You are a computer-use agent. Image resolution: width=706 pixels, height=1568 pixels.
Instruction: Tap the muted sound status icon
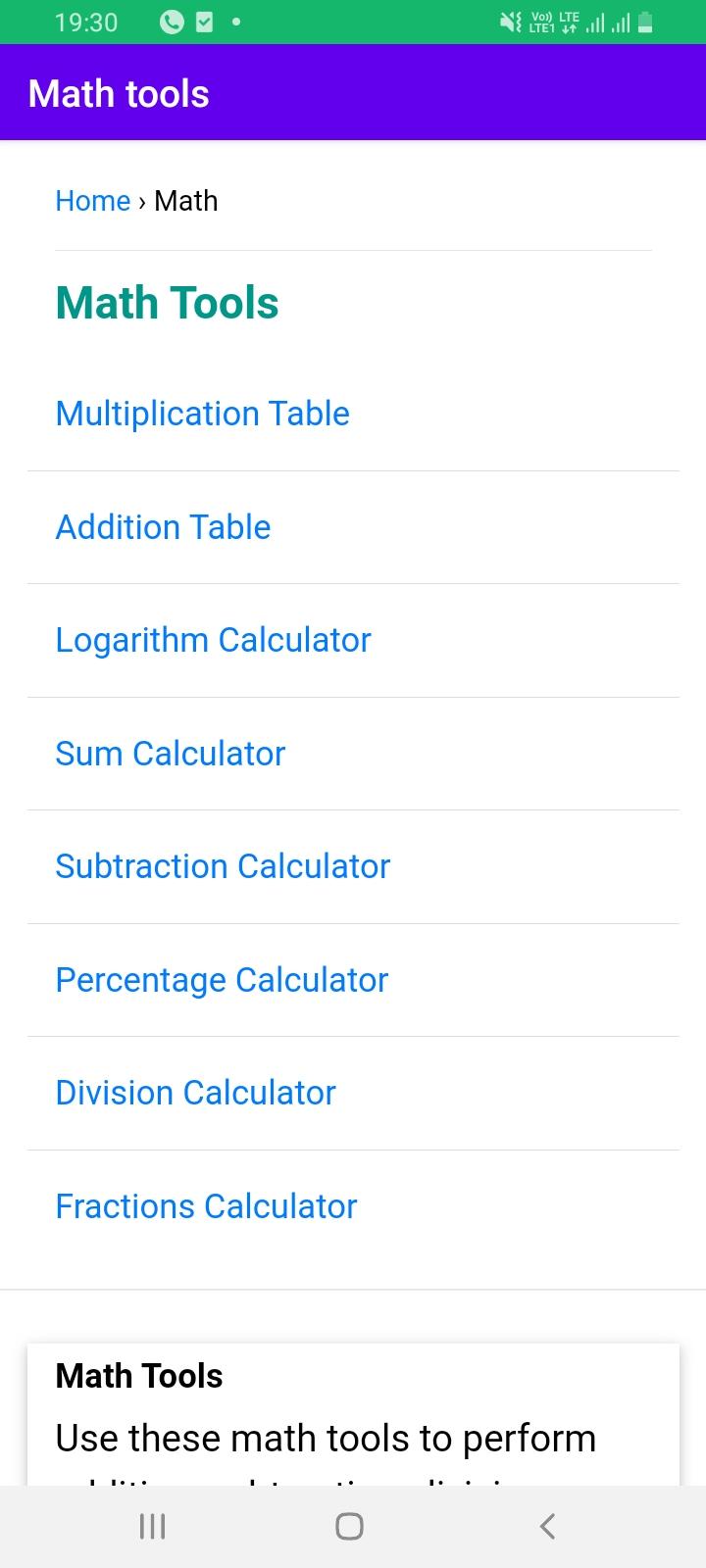[x=511, y=22]
